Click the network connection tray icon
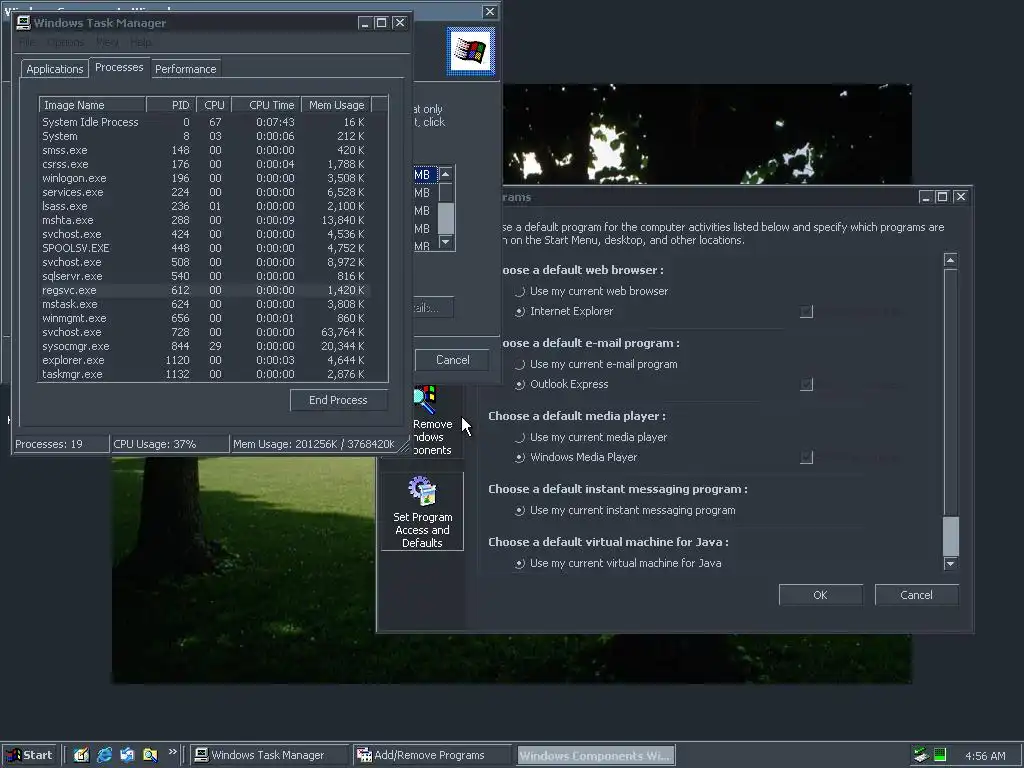 (x=920, y=754)
